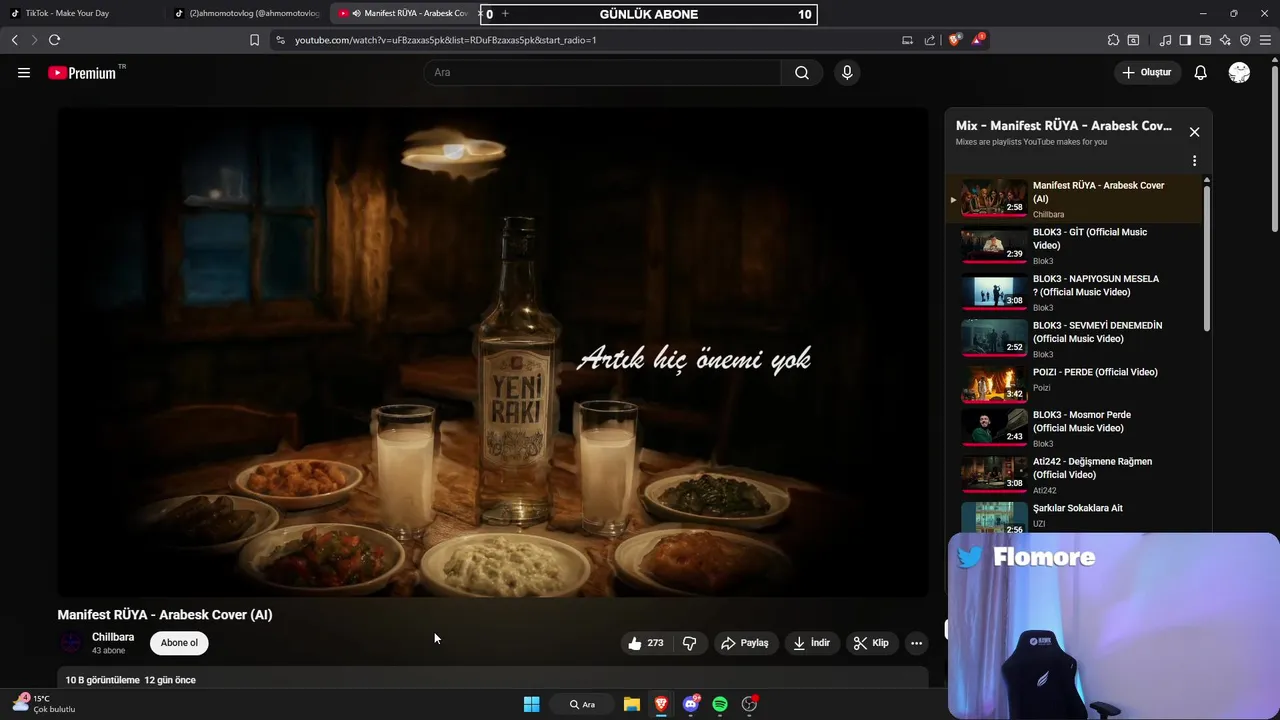
Task: Click the video title Manifest RÜYA
Action: (165, 615)
